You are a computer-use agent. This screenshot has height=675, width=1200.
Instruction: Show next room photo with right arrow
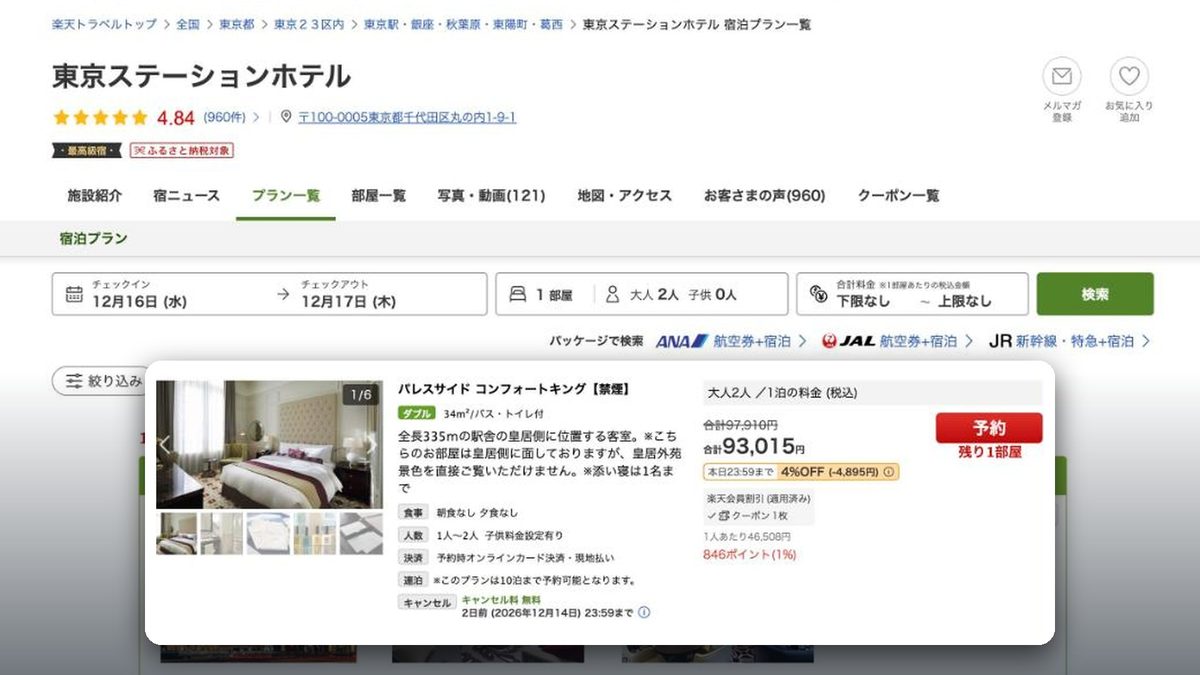point(371,445)
